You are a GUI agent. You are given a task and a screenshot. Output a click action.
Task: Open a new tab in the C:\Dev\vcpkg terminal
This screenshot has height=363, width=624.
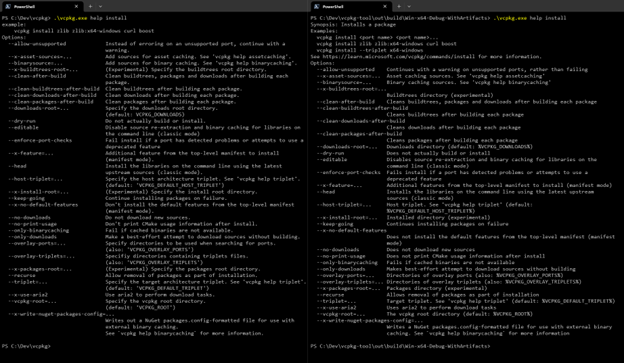click(90, 6)
